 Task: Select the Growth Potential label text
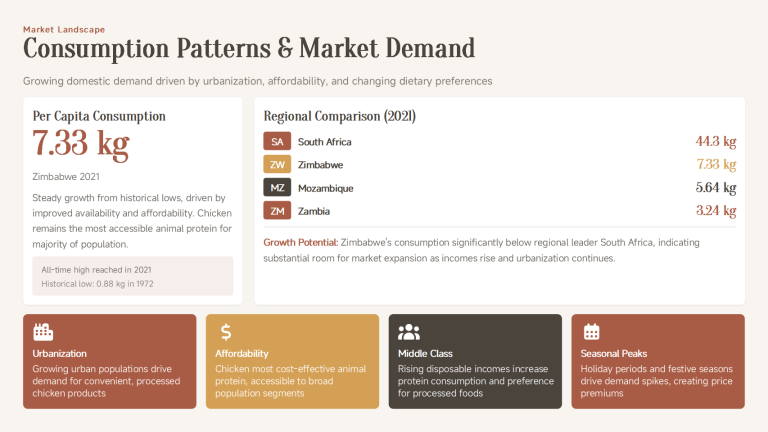point(300,243)
